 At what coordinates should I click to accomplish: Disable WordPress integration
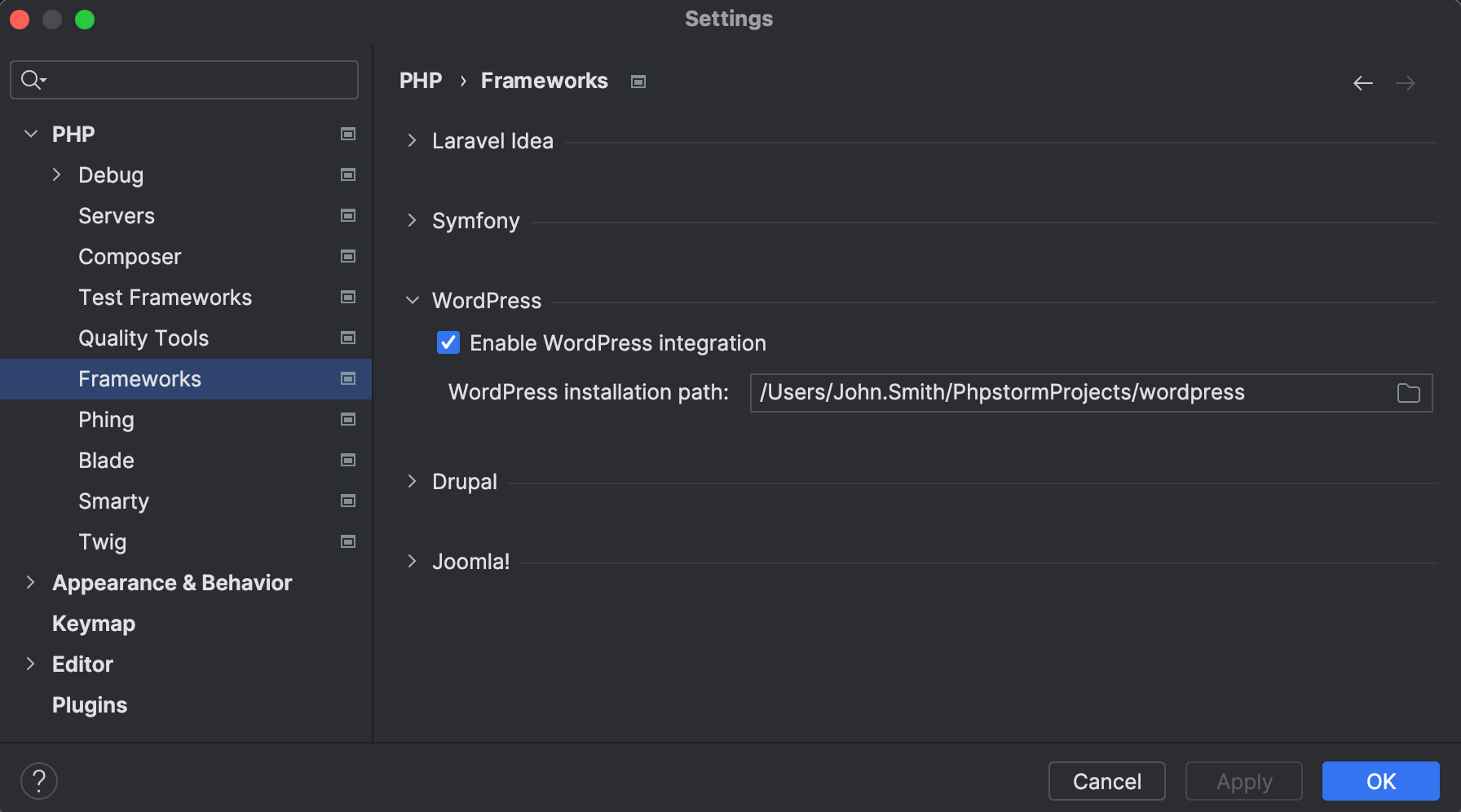448,342
